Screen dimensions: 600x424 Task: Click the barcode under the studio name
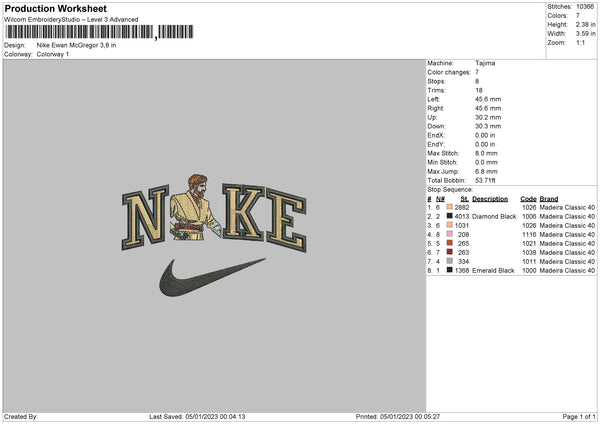coord(99,32)
